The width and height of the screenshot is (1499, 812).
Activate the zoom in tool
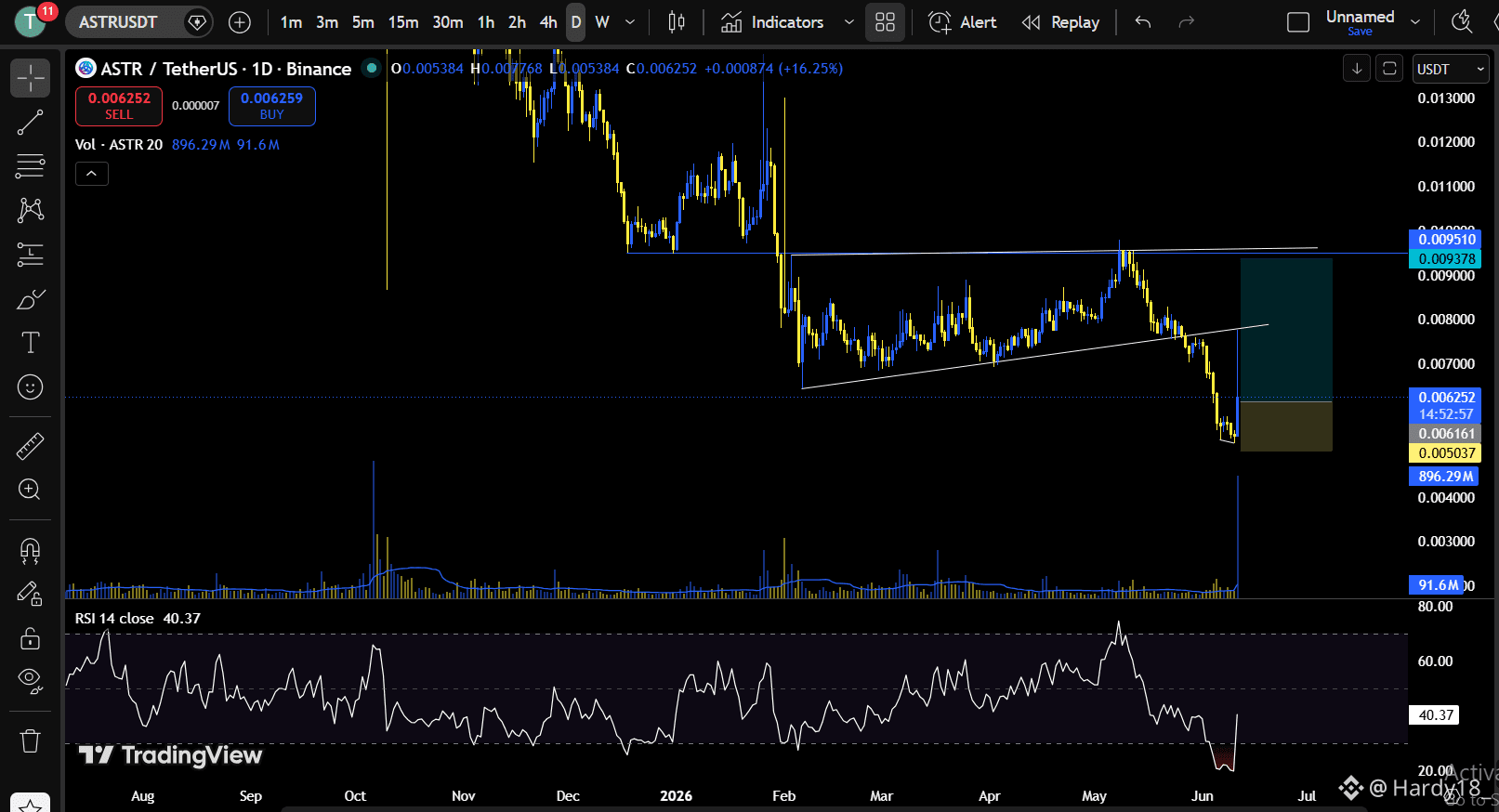coord(30,490)
